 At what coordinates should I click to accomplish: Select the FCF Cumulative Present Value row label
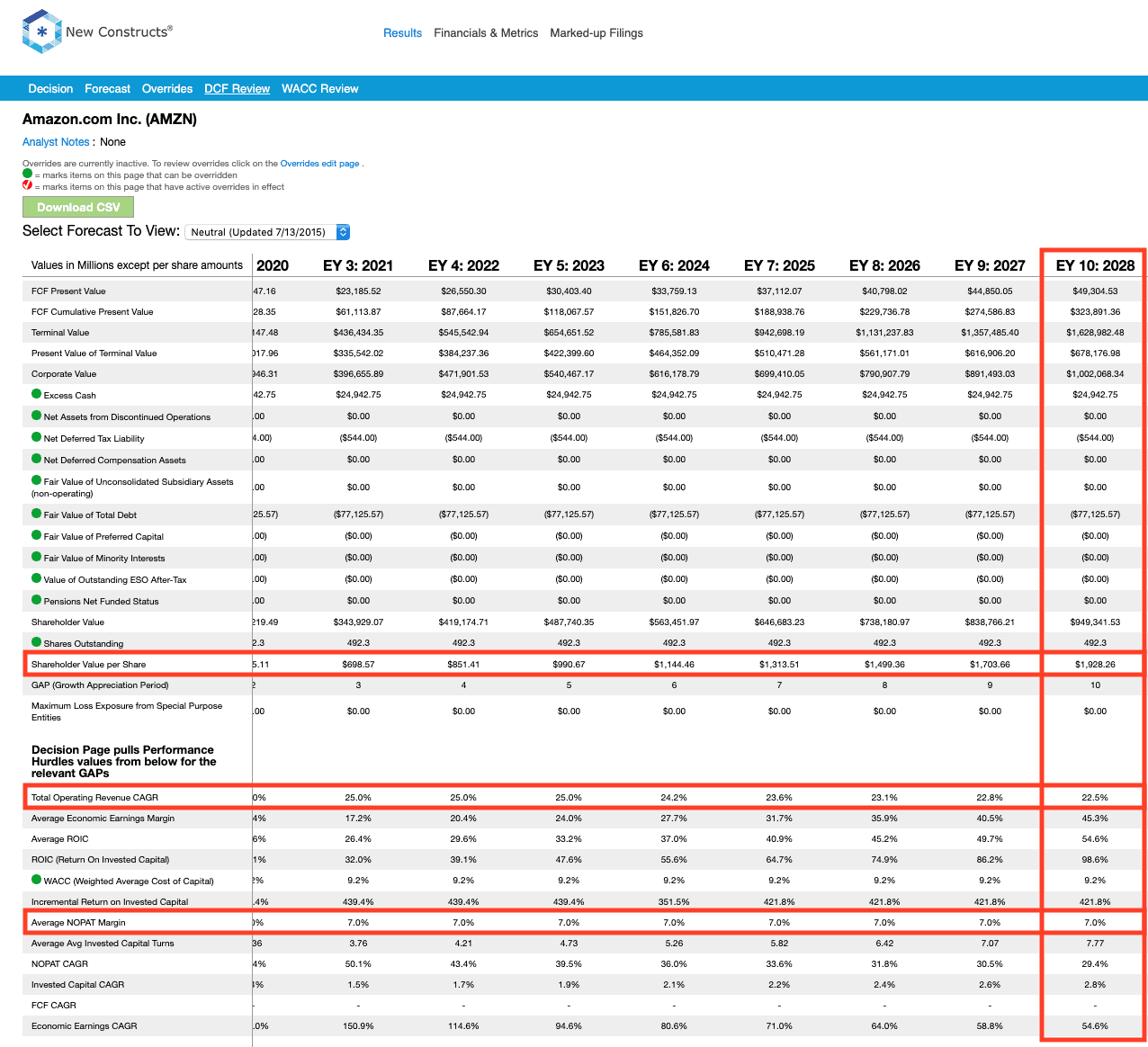pos(93,312)
